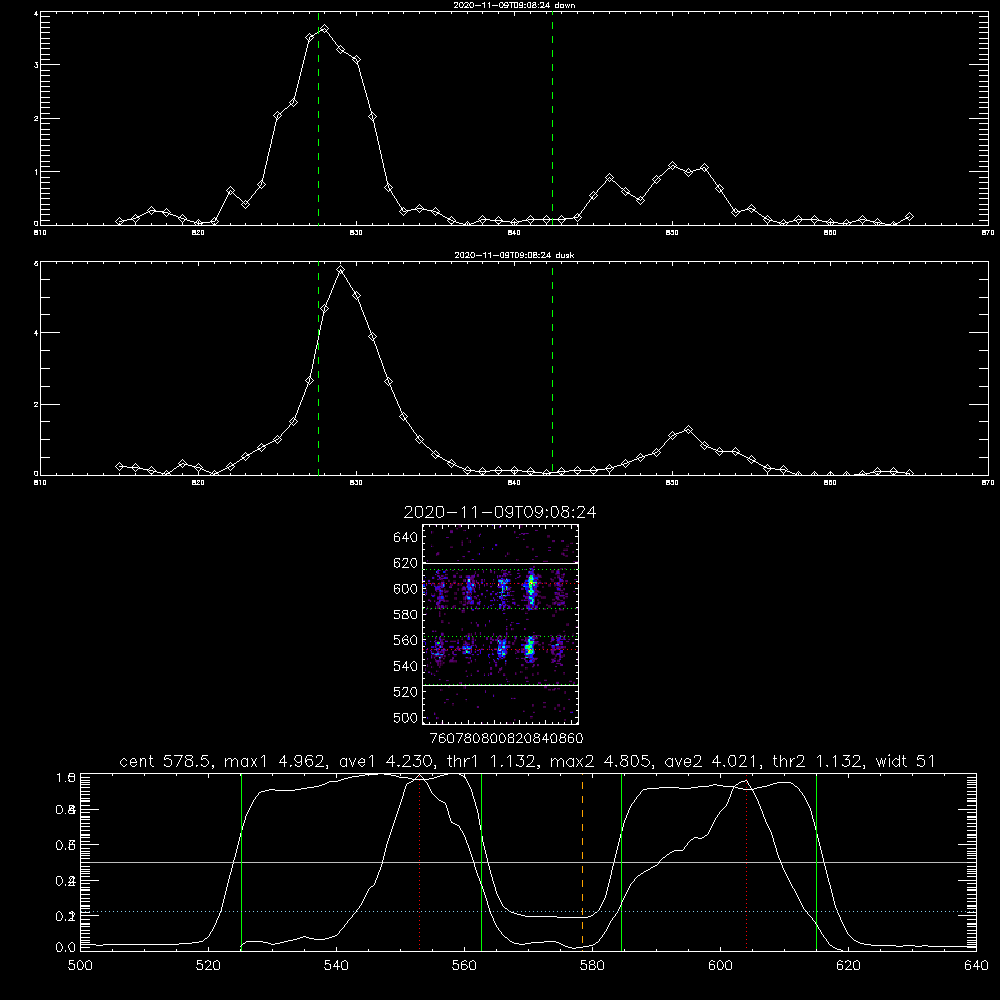Click the solid white horizontal line in bottom plot
Screen dimensions: 1000x1000
pyautogui.click(x=528, y=862)
